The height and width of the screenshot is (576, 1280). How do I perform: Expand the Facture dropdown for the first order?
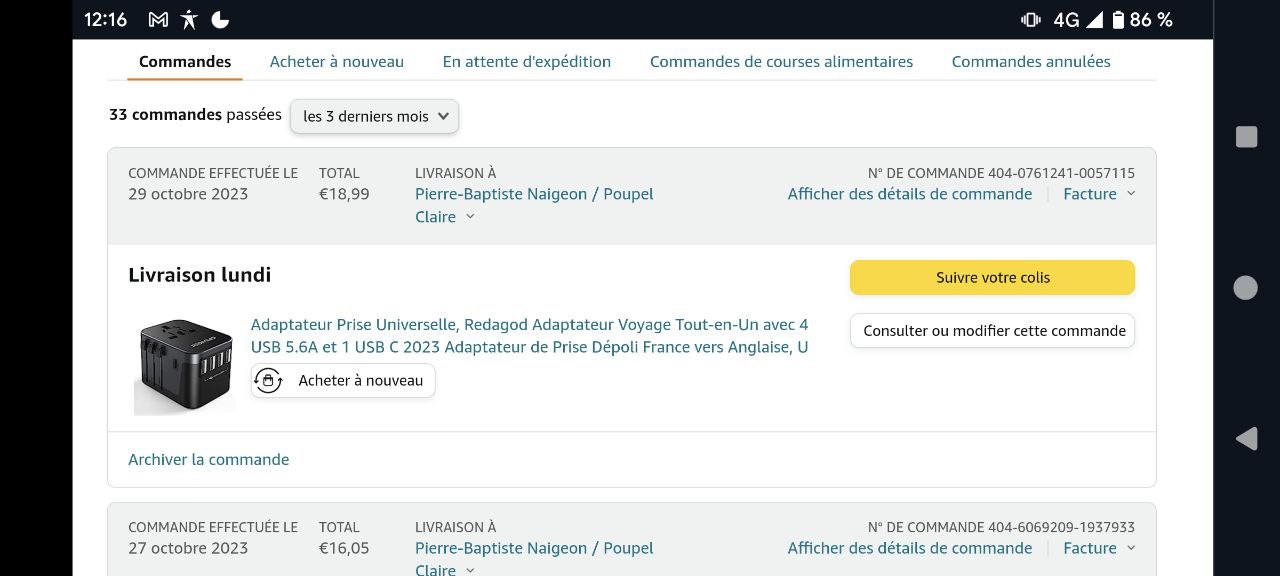(x=1099, y=194)
